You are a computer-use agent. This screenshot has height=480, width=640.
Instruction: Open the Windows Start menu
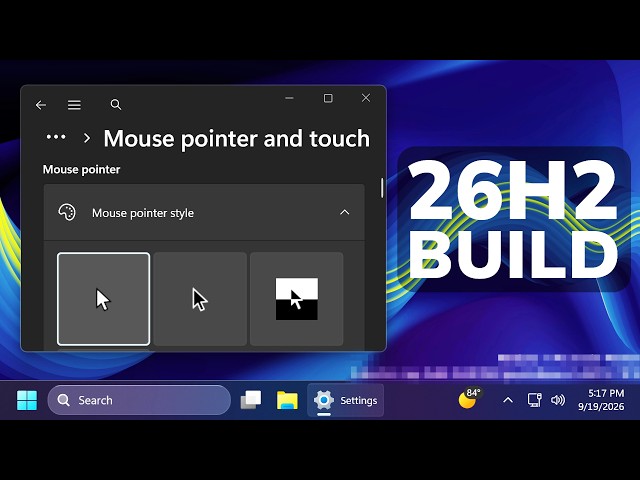pyautogui.click(x=27, y=400)
